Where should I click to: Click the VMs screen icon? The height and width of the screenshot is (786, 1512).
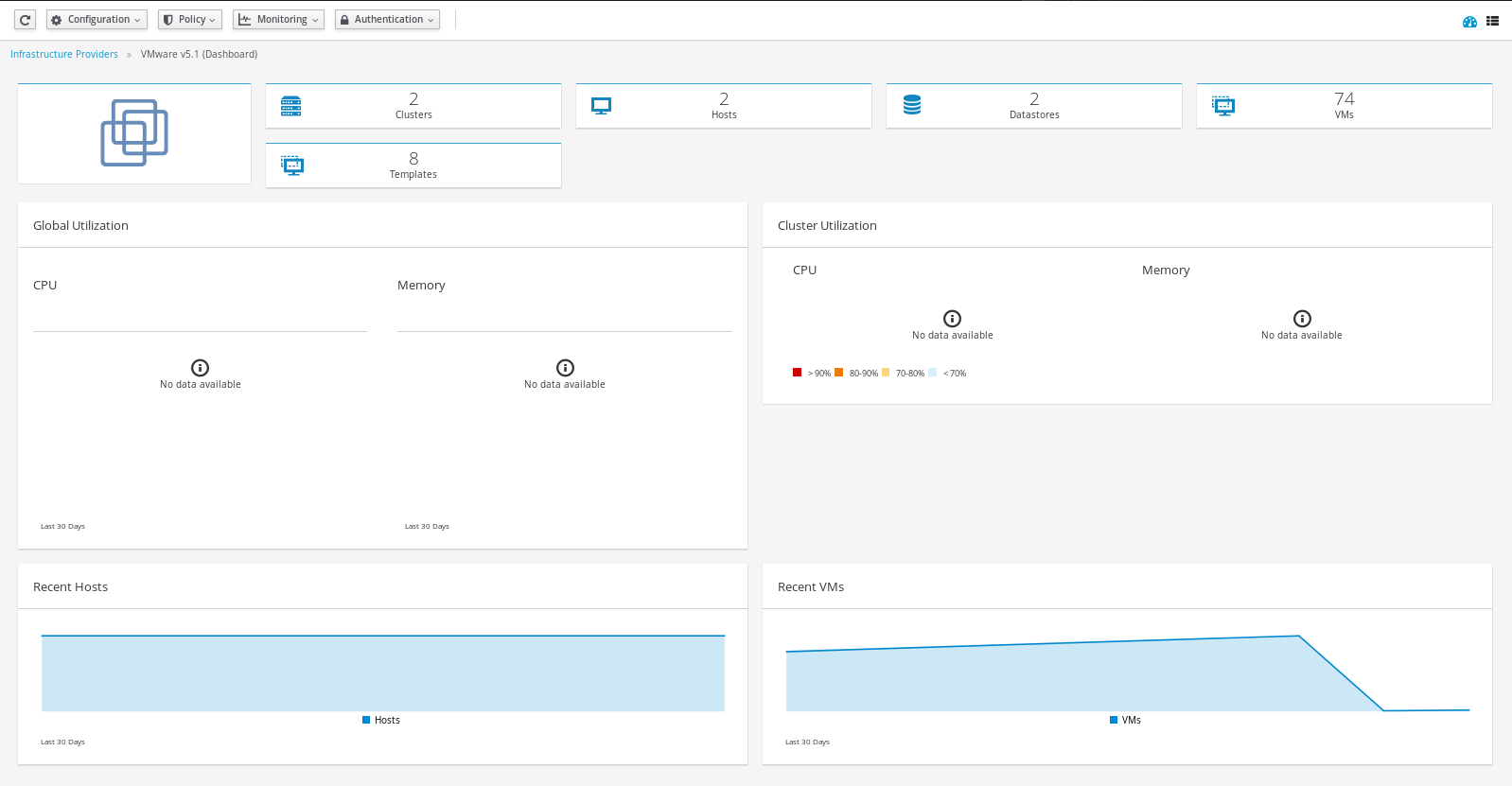pyautogui.click(x=1223, y=106)
